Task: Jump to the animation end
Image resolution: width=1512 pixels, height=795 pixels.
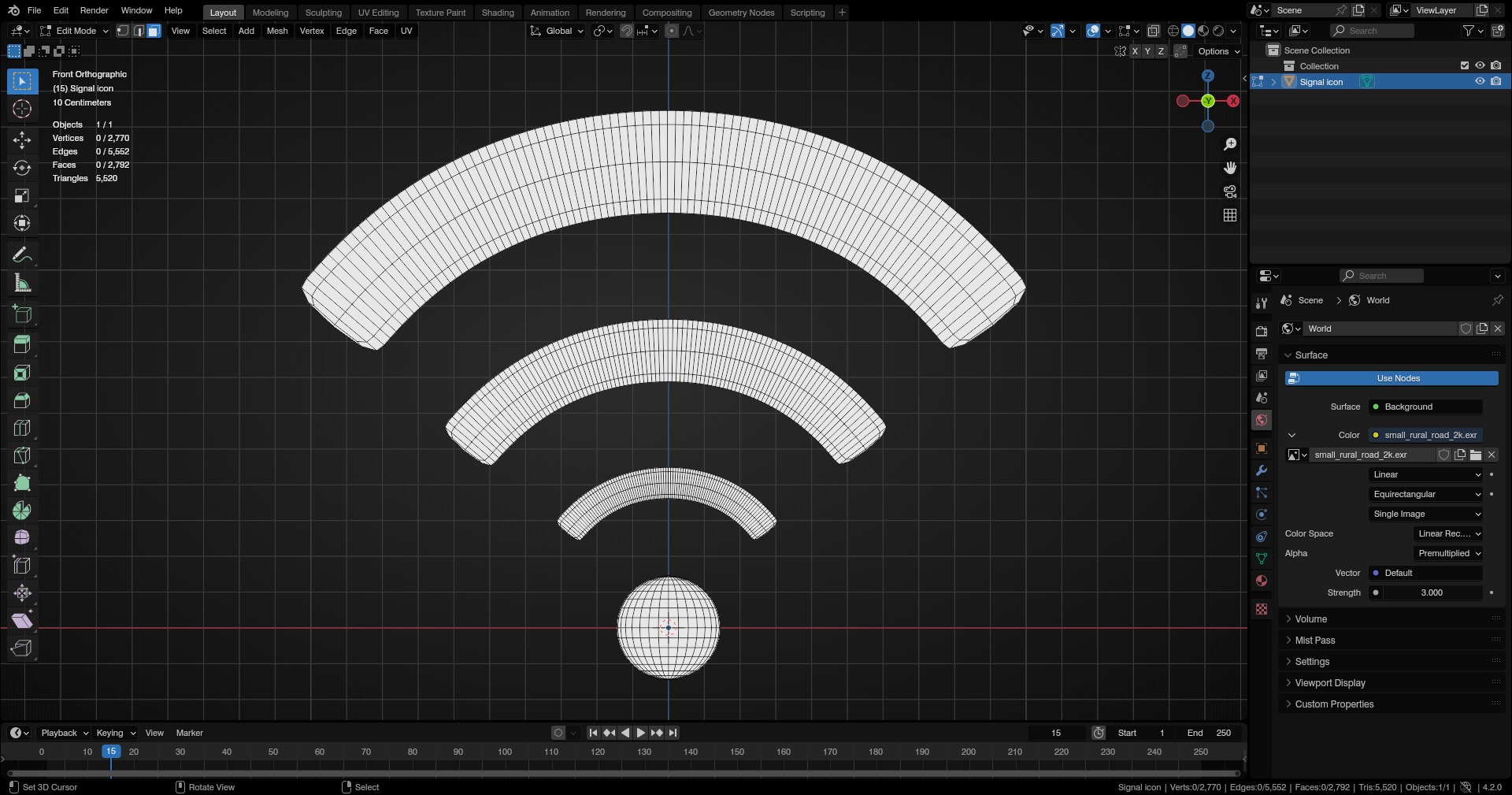Action: pyautogui.click(x=673, y=733)
